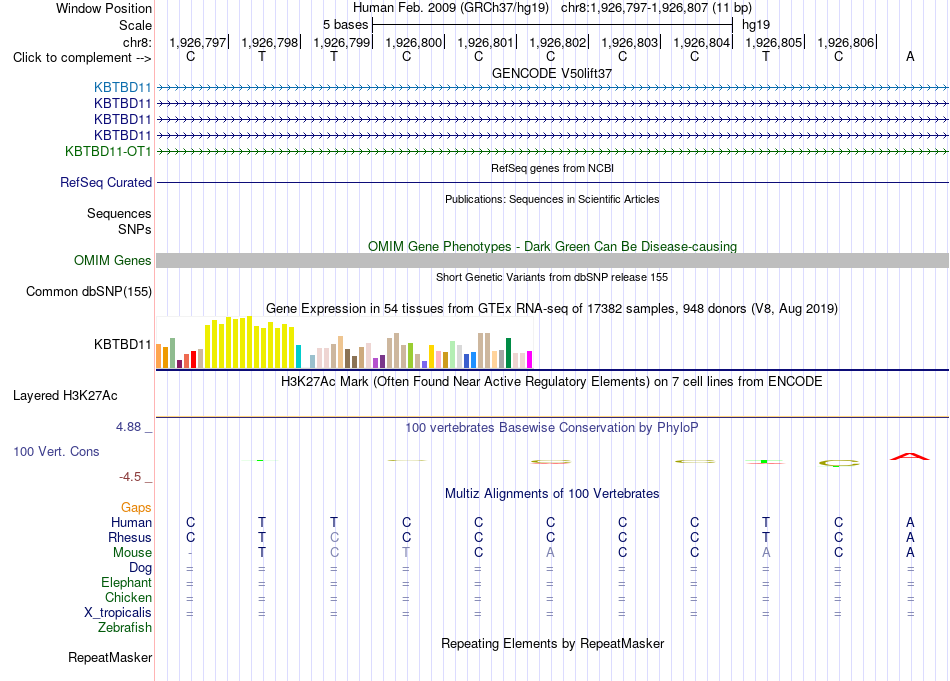
Task: Click the X_tropicalis species label
Action: pyautogui.click(x=118, y=613)
